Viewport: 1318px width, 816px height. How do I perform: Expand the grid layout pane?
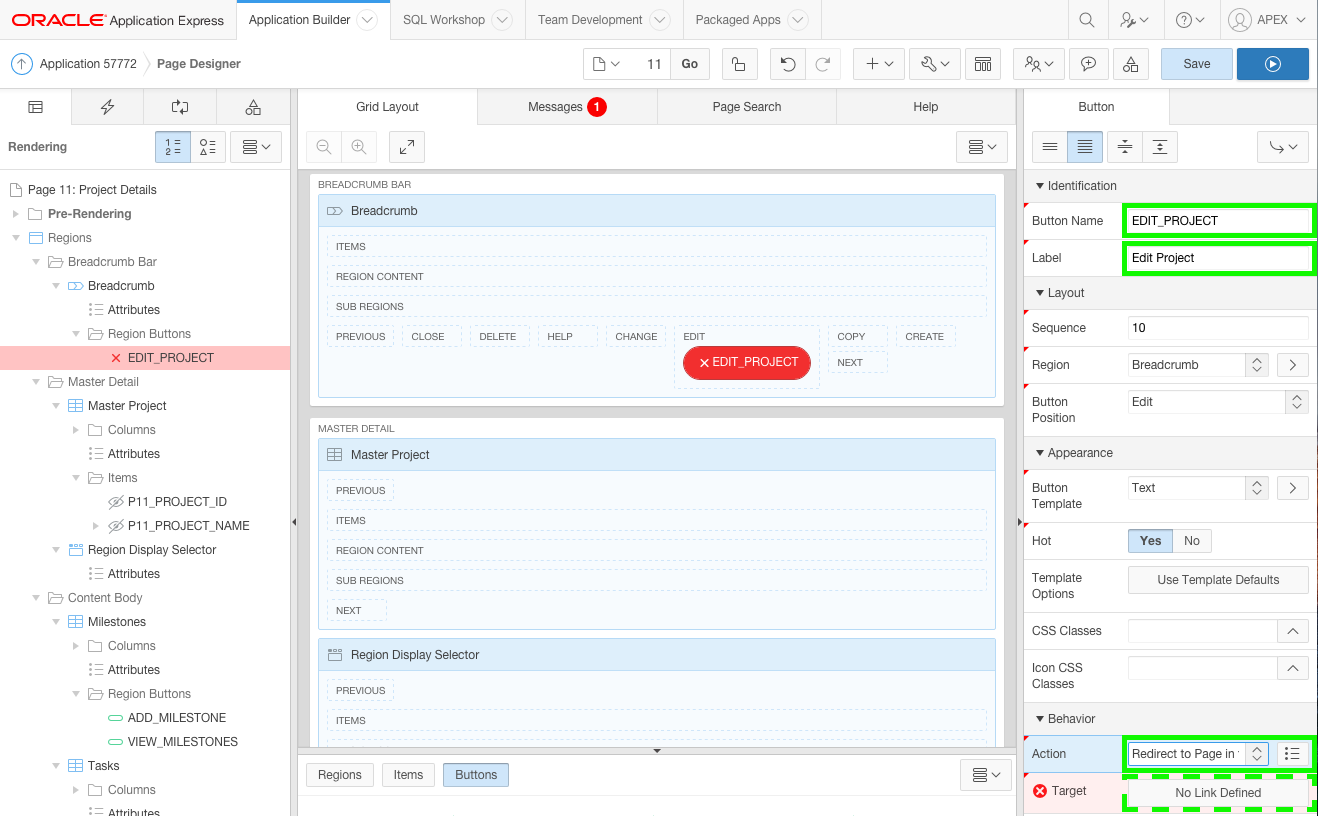(407, 147)
